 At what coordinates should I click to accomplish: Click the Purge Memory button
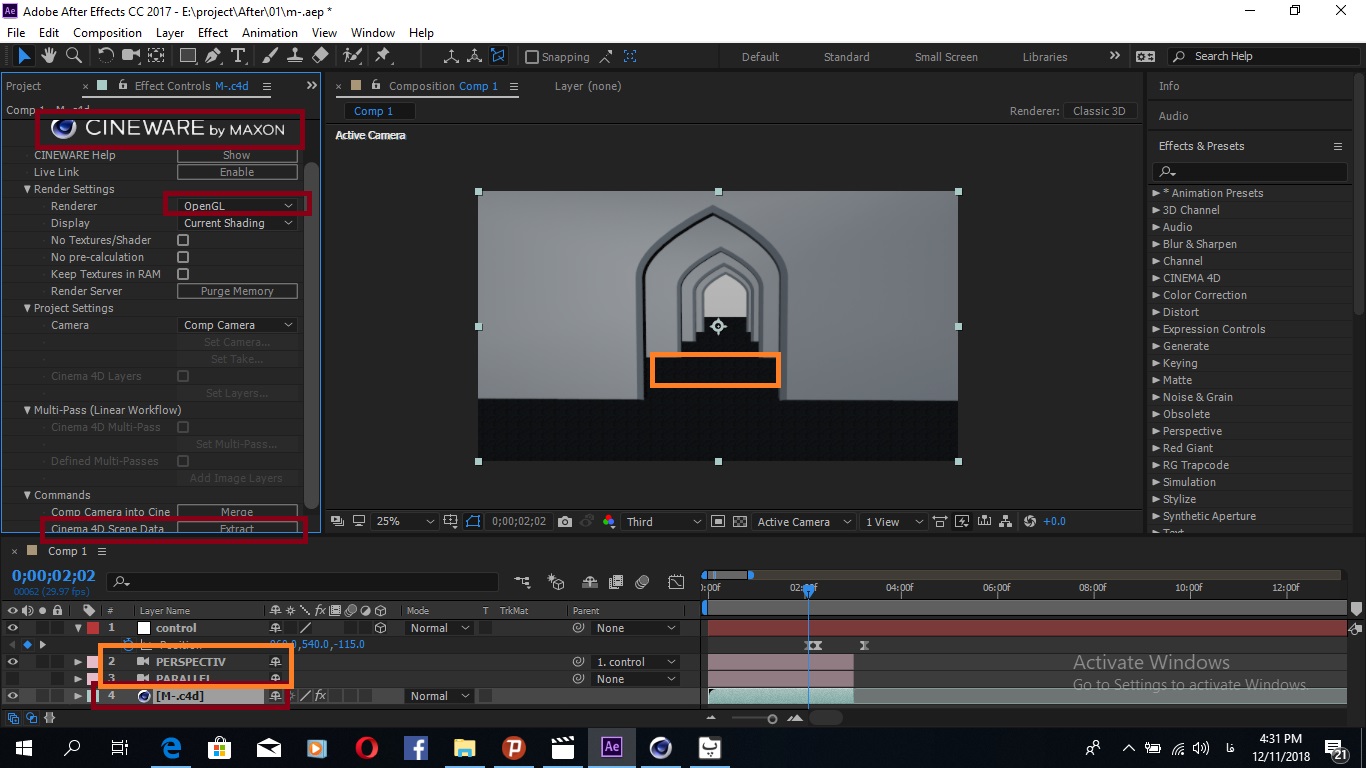(237, 291)
